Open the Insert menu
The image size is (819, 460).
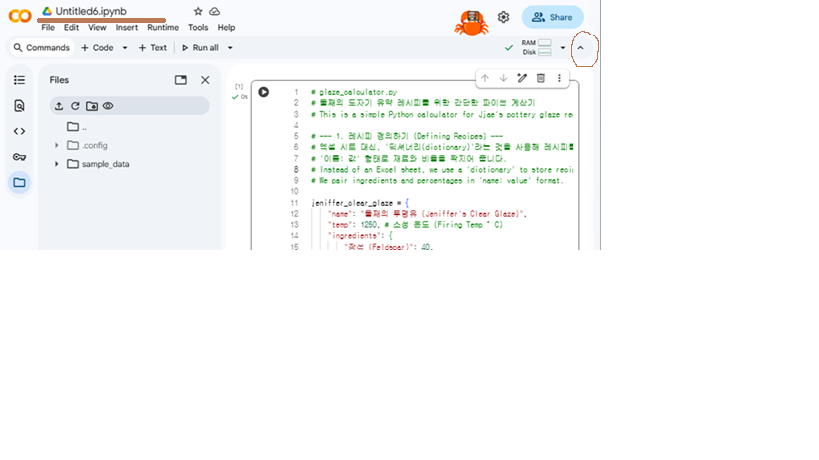tap(127, 28)
